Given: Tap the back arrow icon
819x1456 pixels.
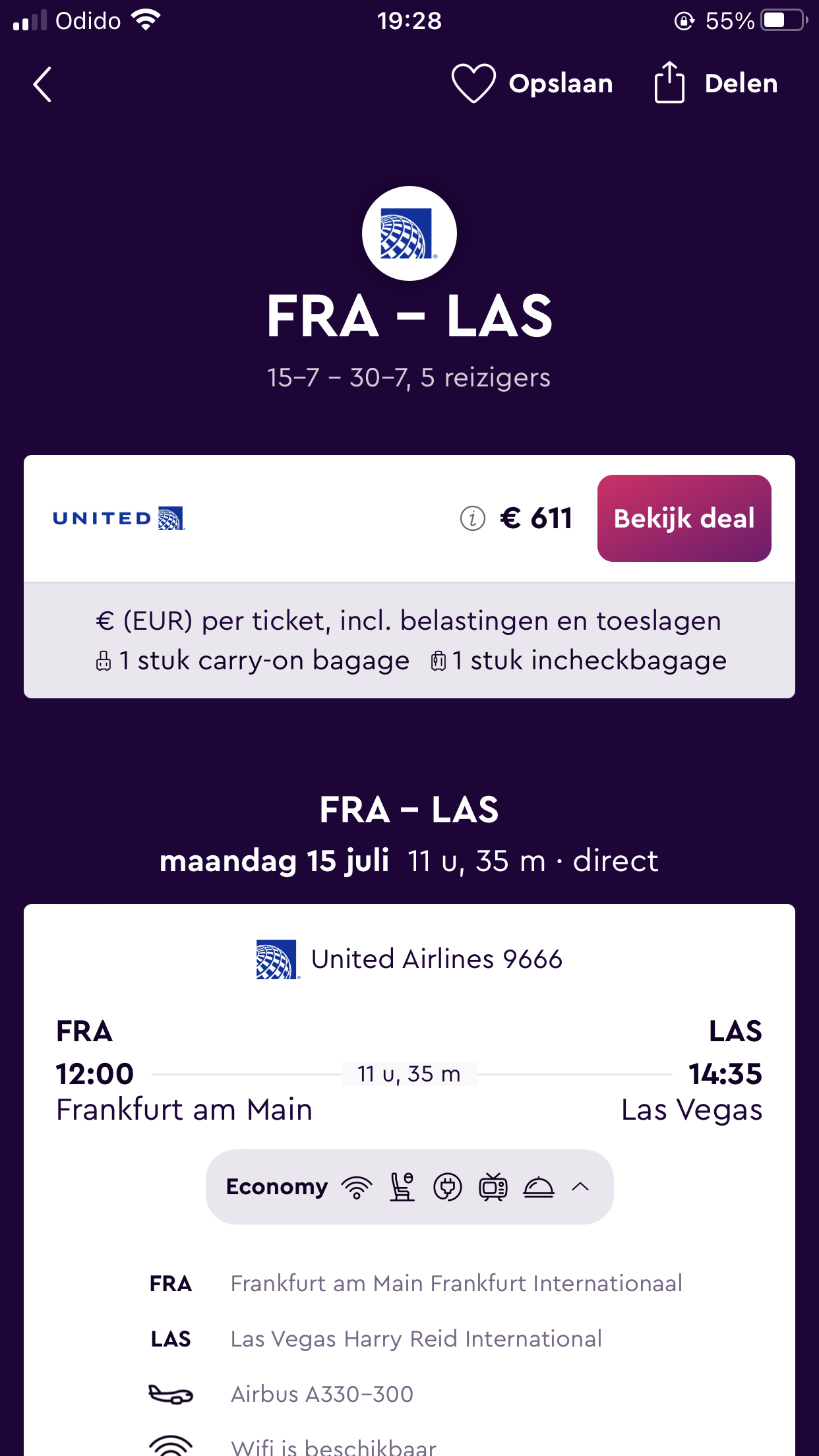Looking at the screenshot, I should pyautogui.click(x=43, y=85).
